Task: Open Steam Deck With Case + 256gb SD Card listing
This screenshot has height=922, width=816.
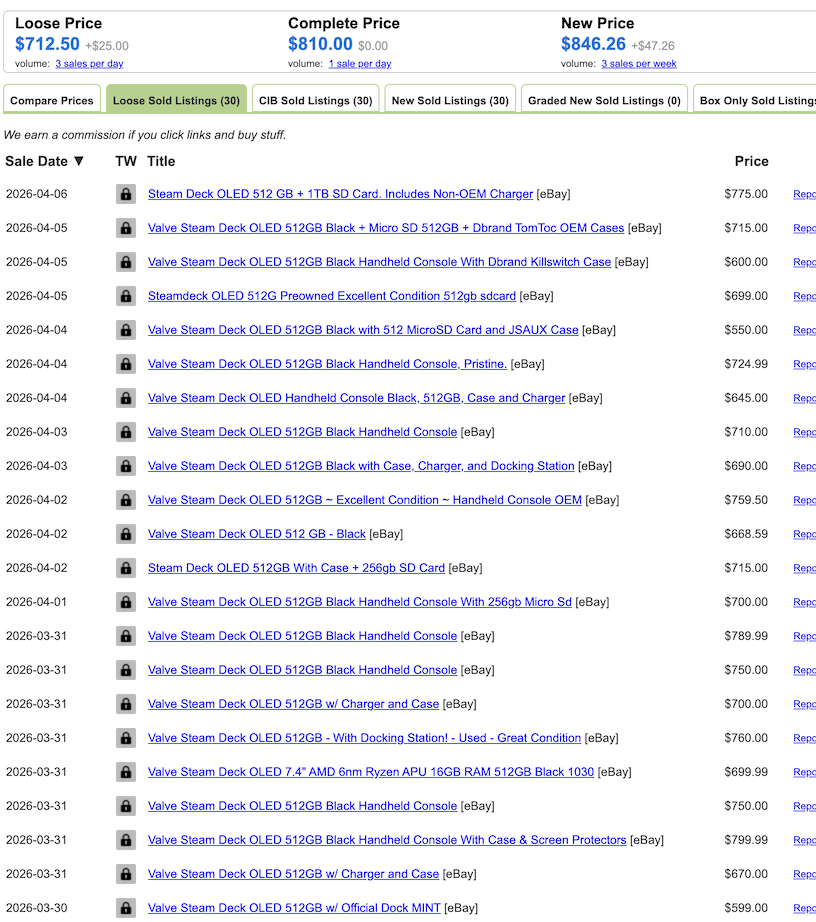Action: (296, 568)
